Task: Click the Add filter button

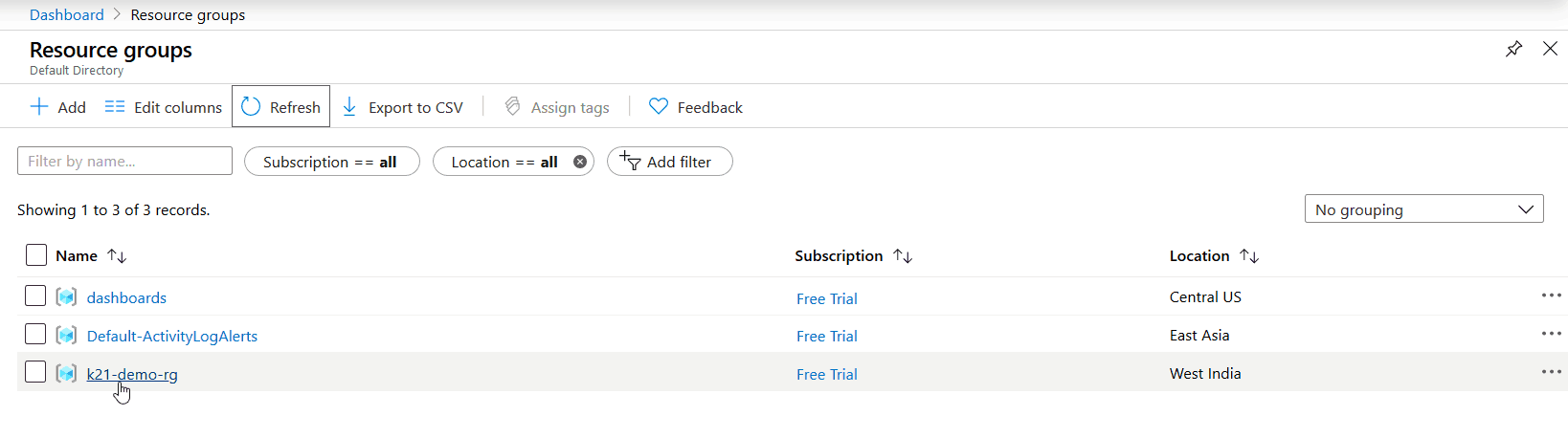Action: 669,162
